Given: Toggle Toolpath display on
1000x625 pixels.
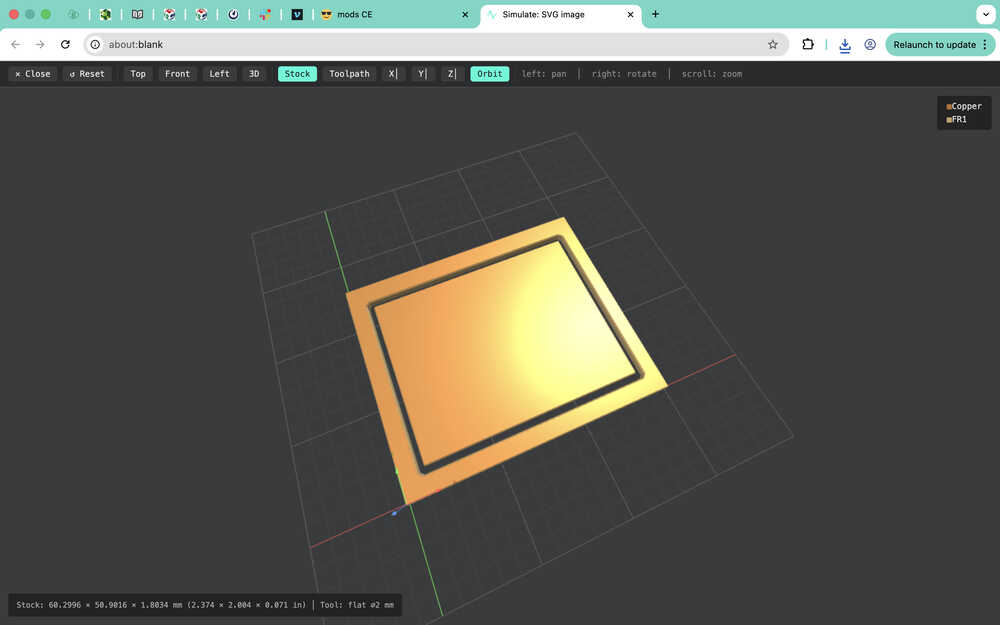Looking at the screenshot, I should pos(349,74).
